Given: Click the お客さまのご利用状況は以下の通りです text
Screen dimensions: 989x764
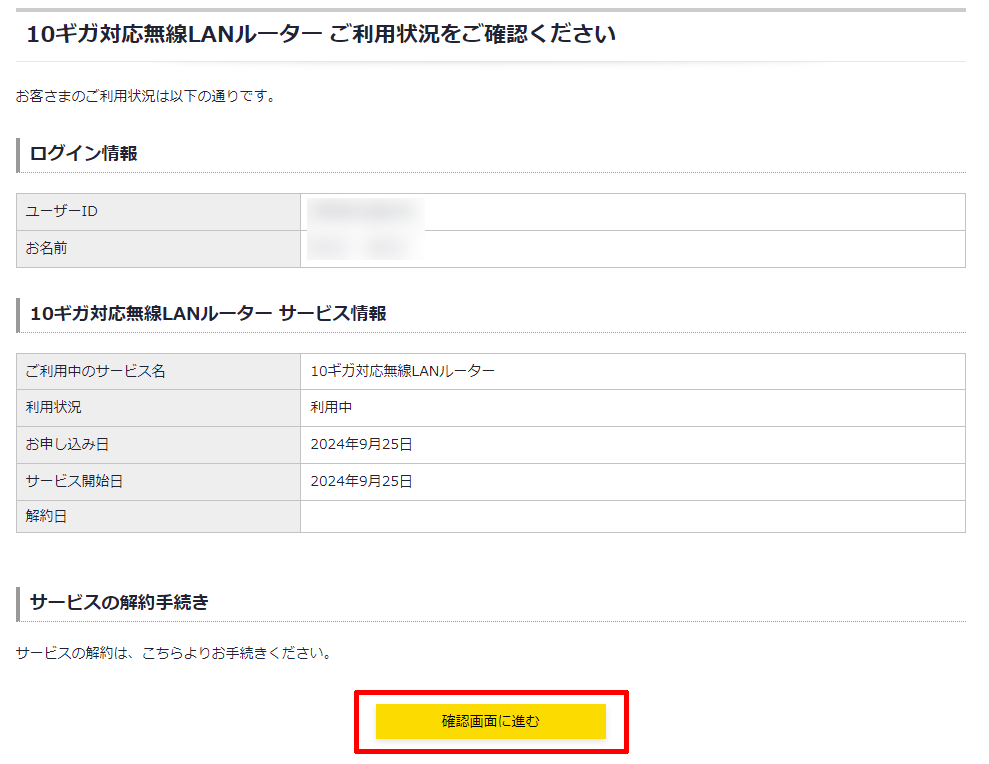Looking at the screenshot, I should coord(146,97).
